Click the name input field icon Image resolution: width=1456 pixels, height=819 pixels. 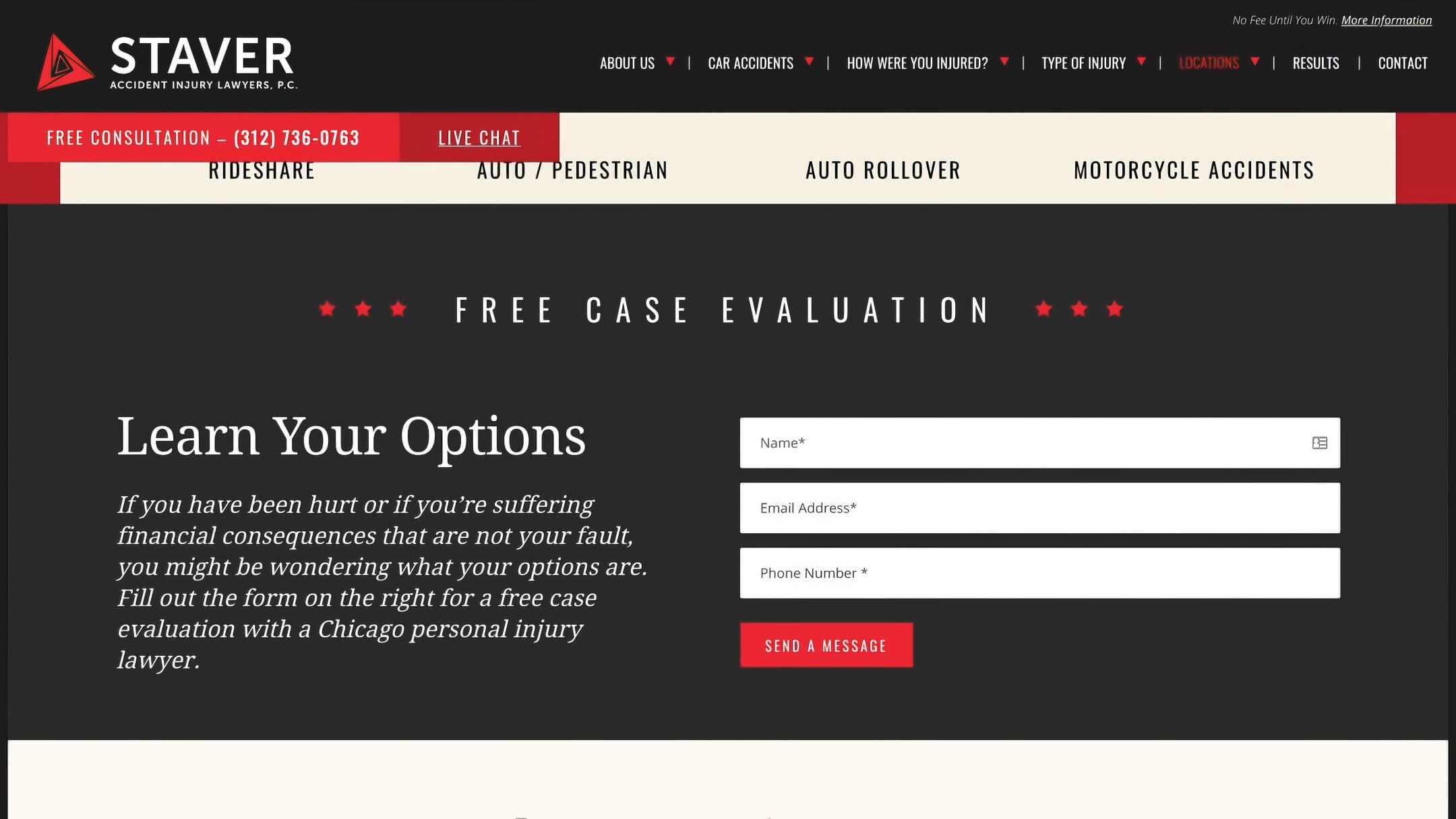pos(1320,443)
